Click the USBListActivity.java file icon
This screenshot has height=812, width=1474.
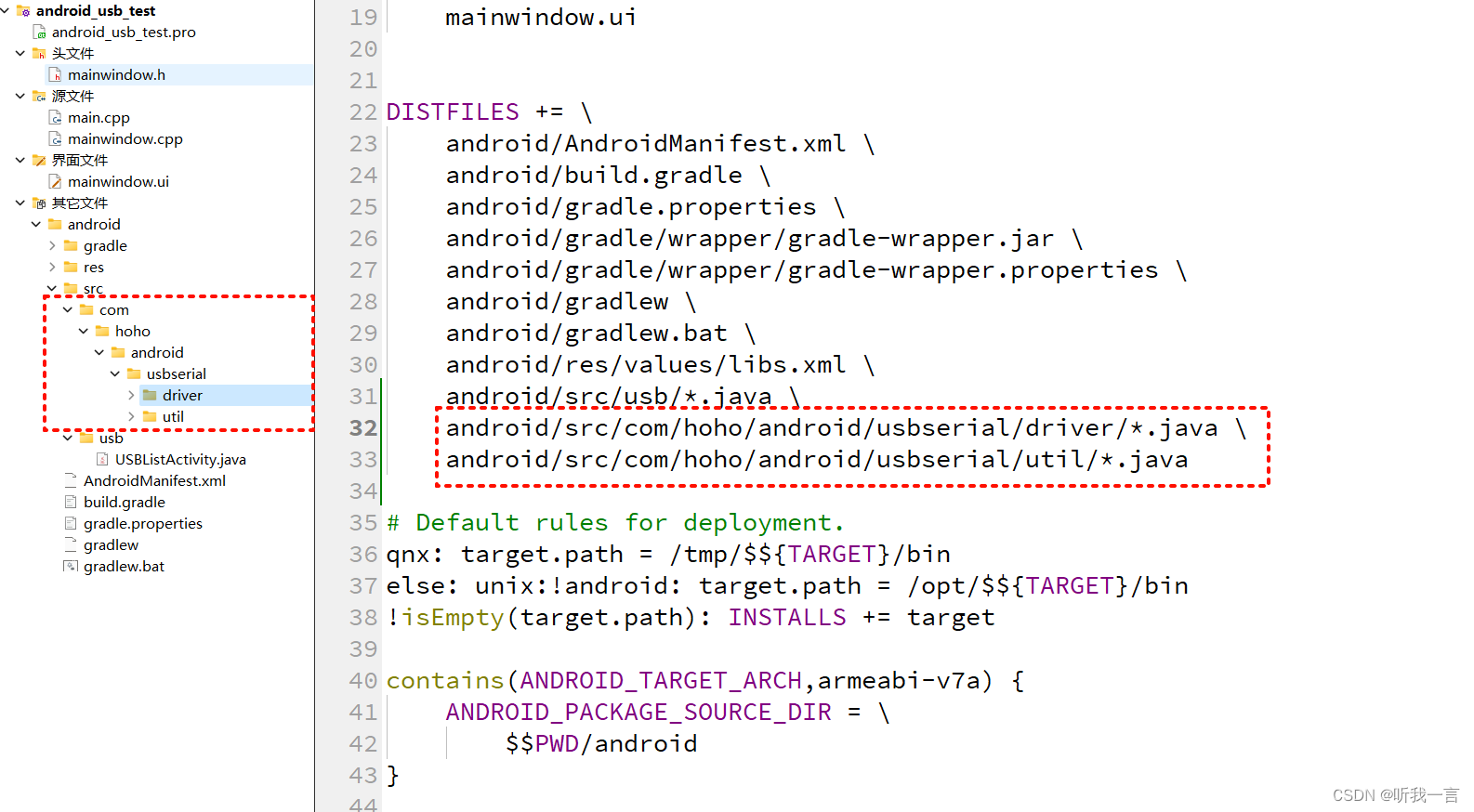click(103, 459)
